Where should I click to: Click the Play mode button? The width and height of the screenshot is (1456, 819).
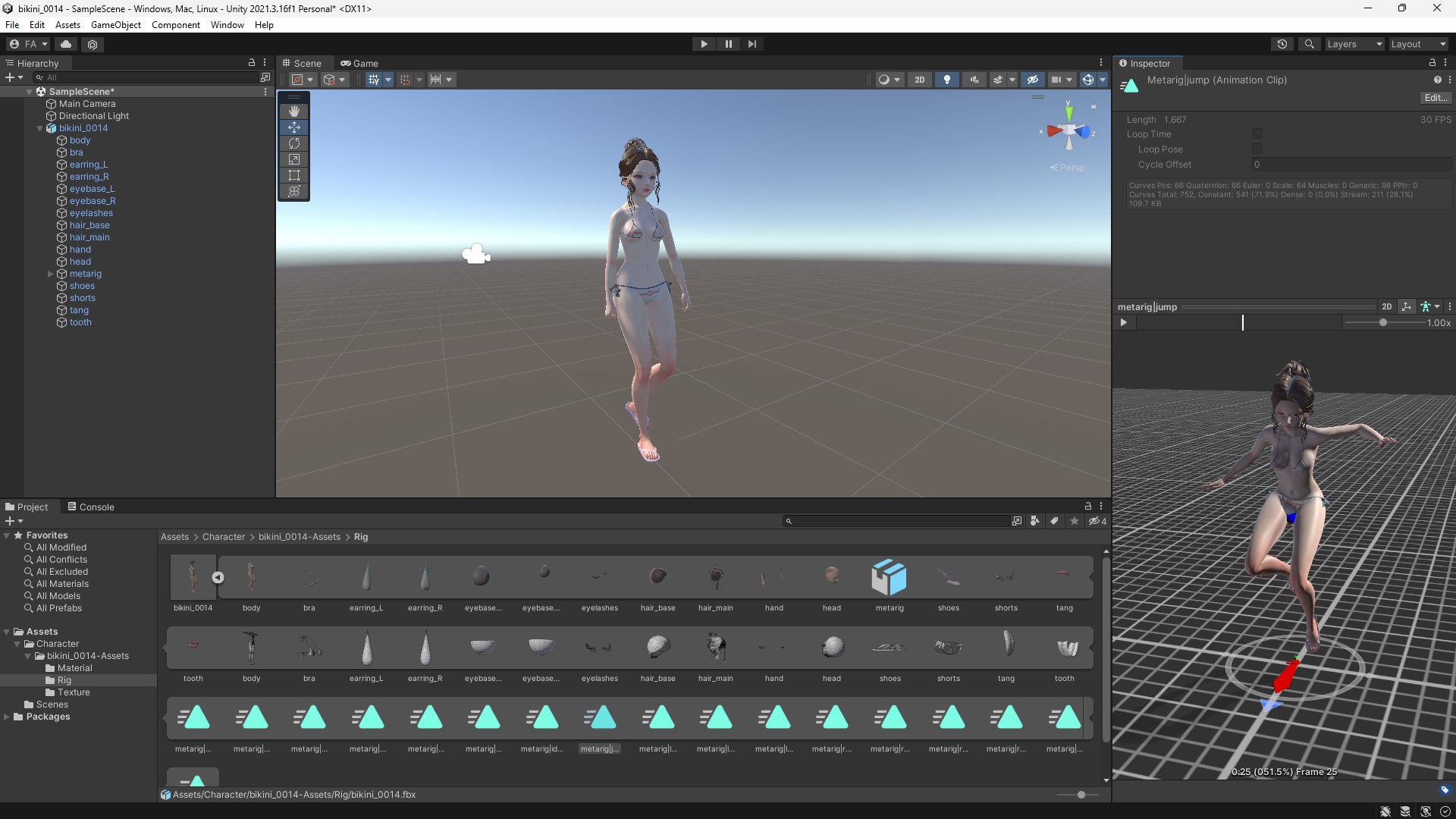coord(704,44)
